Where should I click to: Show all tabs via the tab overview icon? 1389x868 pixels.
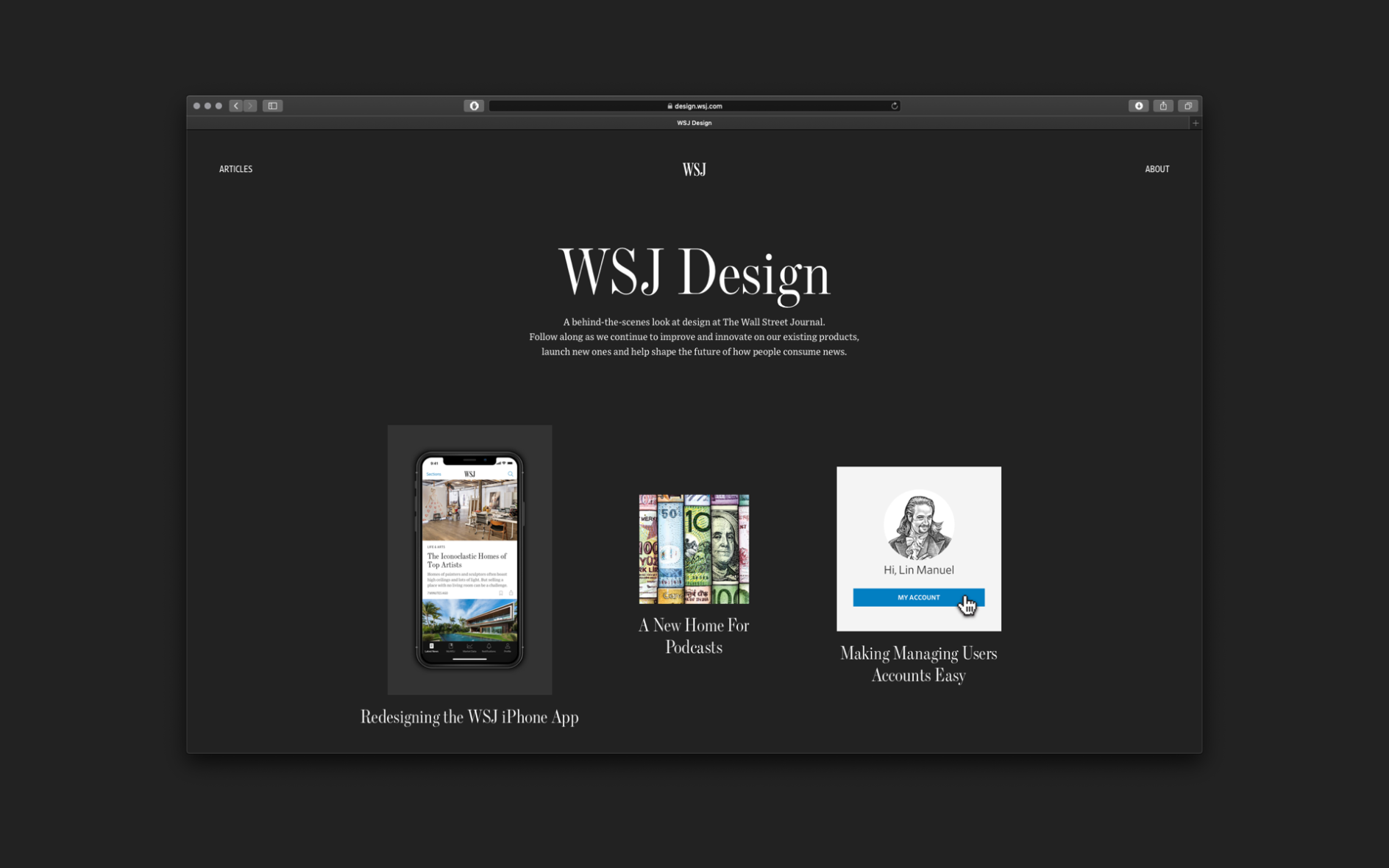1187,105
